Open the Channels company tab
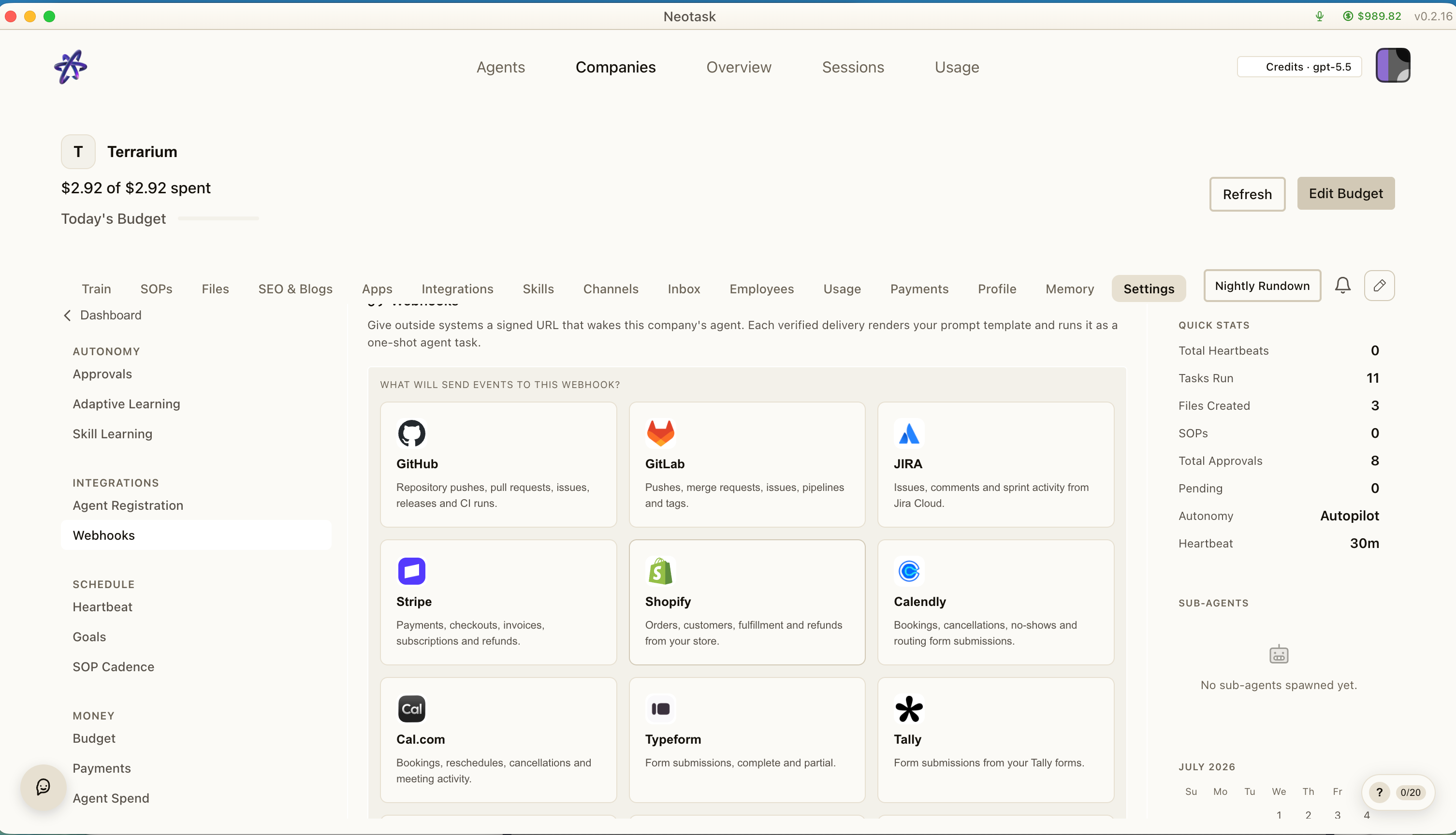 (x=611, y=288)
